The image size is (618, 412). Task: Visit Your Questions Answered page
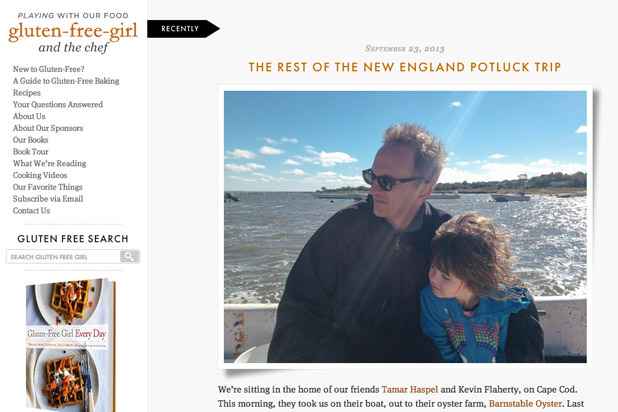pyautogui.click(x=58, y=105)
